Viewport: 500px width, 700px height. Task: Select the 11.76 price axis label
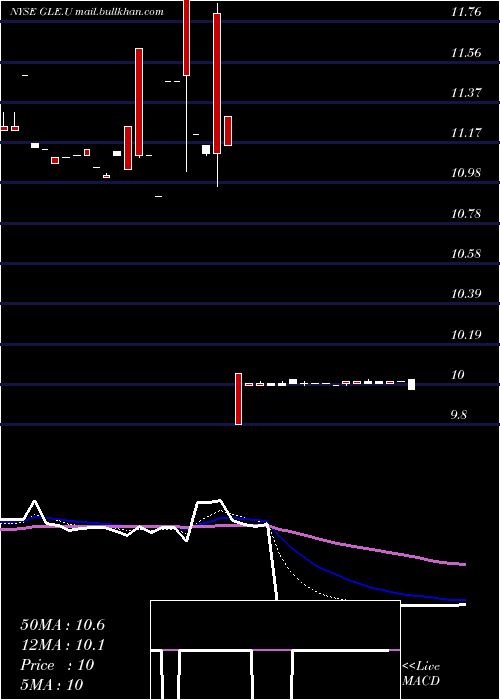tap(466, 12)
